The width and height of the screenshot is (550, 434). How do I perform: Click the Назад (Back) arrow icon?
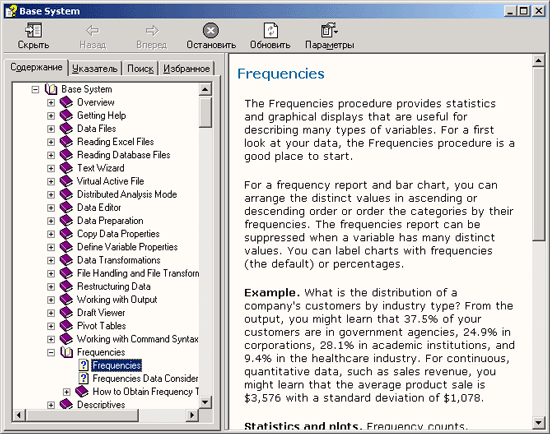pos(92,31)
